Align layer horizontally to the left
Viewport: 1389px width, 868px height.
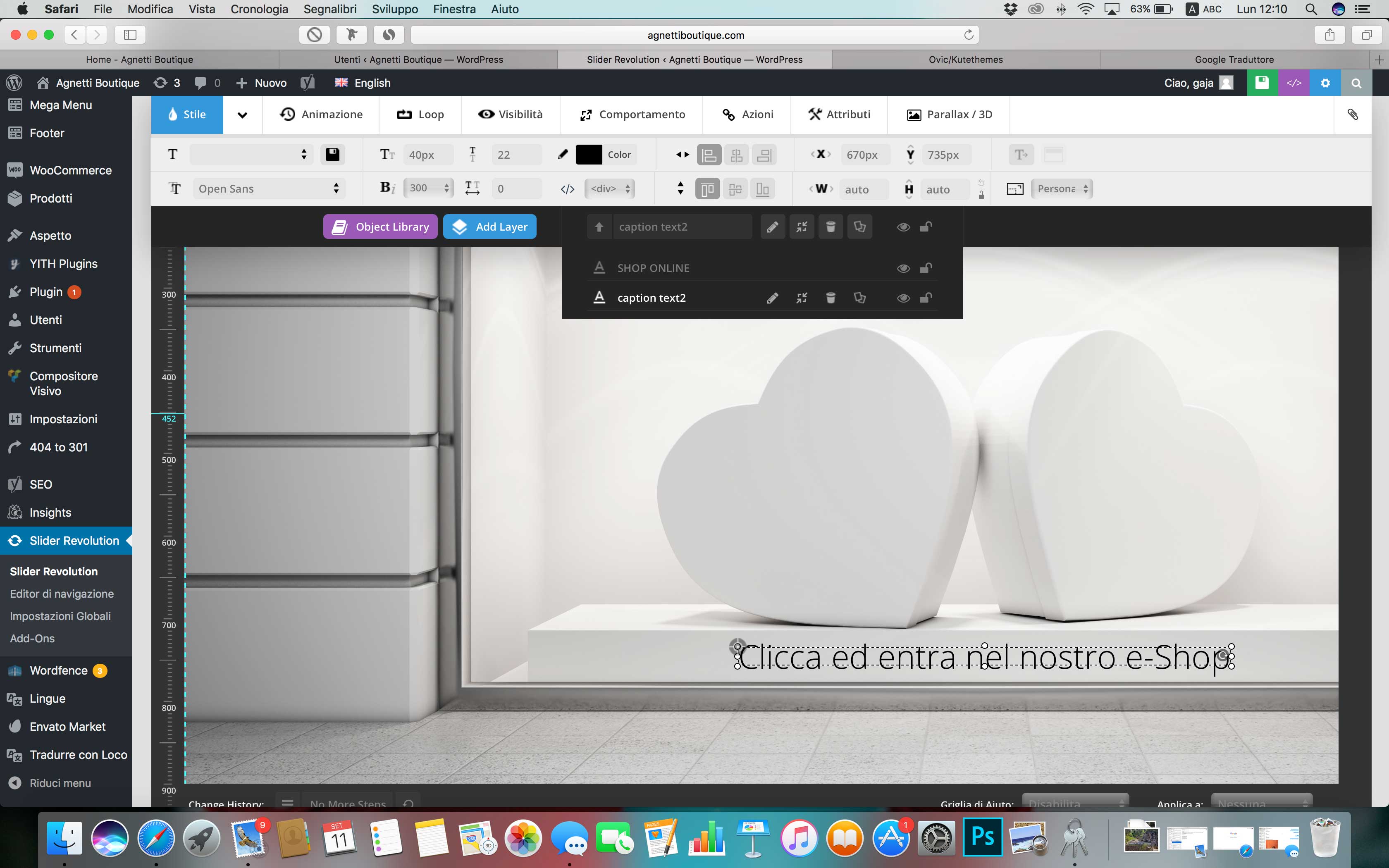click(709, 155)
